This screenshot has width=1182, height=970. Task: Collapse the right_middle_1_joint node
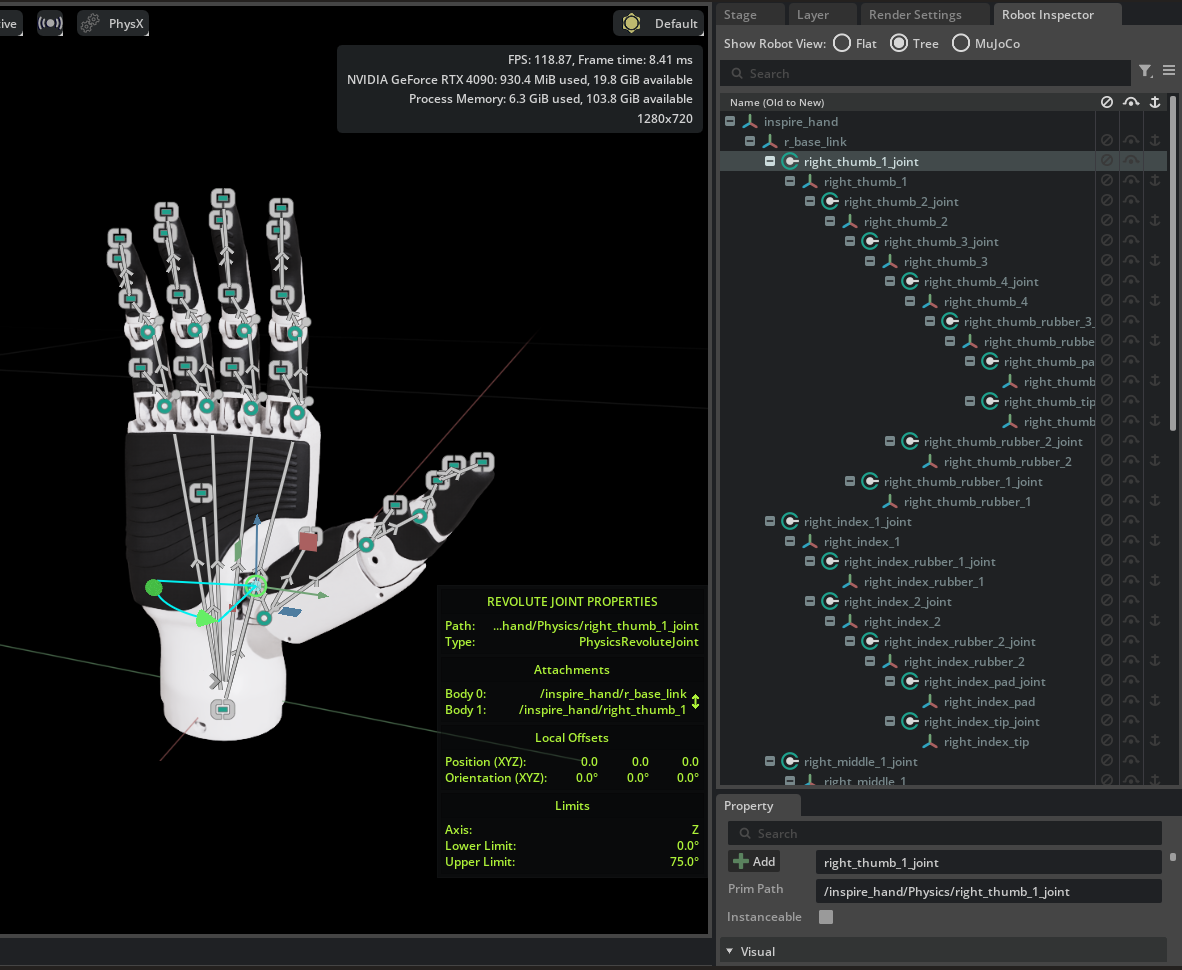point(770,761)
